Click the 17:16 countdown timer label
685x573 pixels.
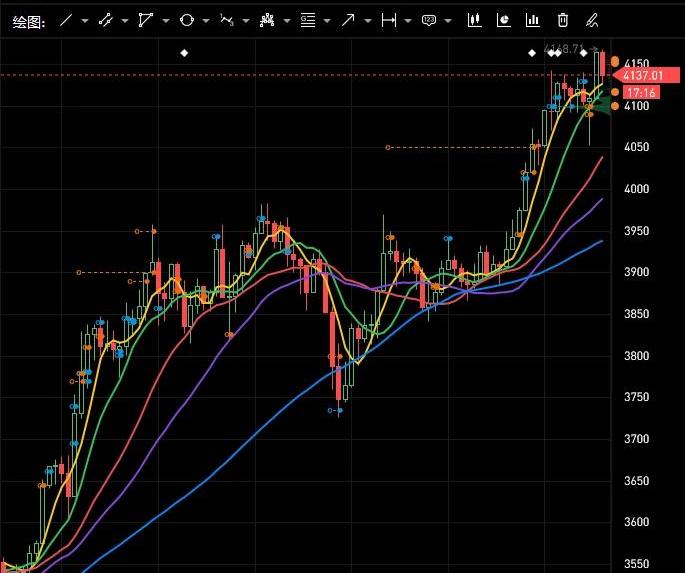pos(640,92)
